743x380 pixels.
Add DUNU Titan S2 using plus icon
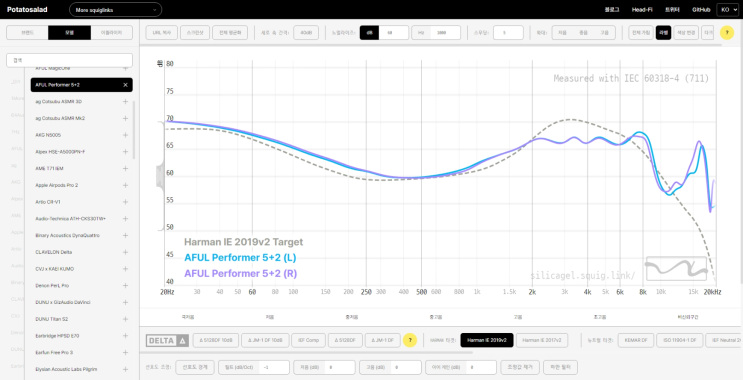(126, 319)
